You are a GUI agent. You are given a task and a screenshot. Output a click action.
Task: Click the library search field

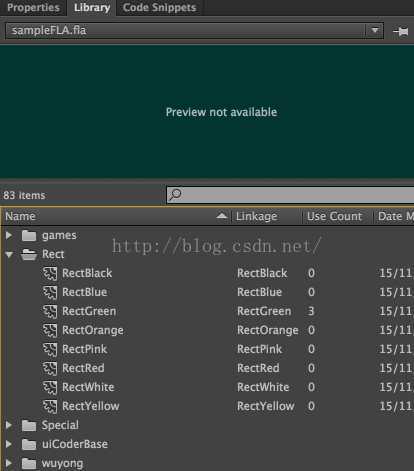click(290, 195)
